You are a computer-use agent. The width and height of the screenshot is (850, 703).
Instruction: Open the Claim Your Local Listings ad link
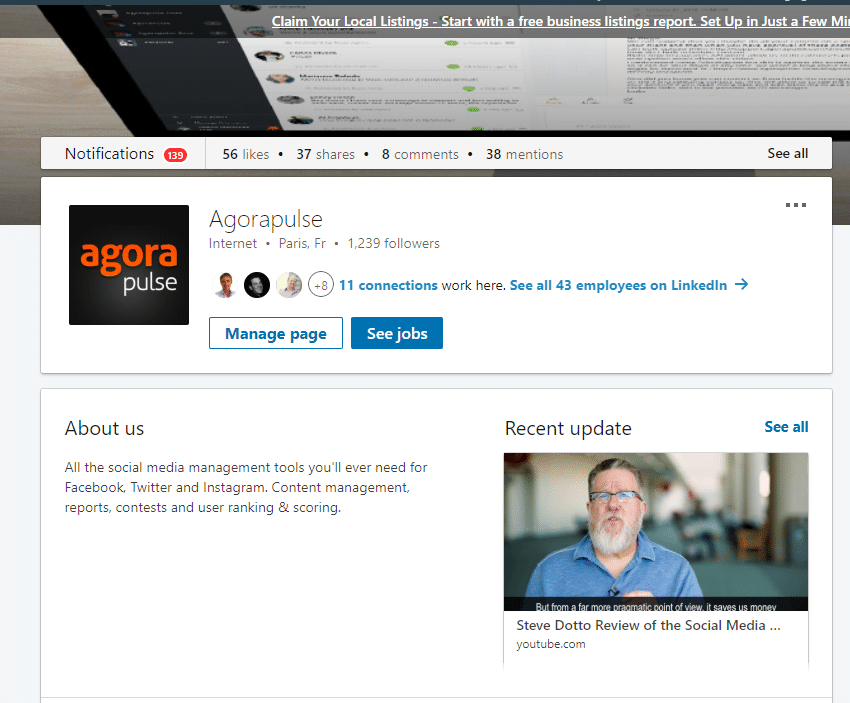561,21
